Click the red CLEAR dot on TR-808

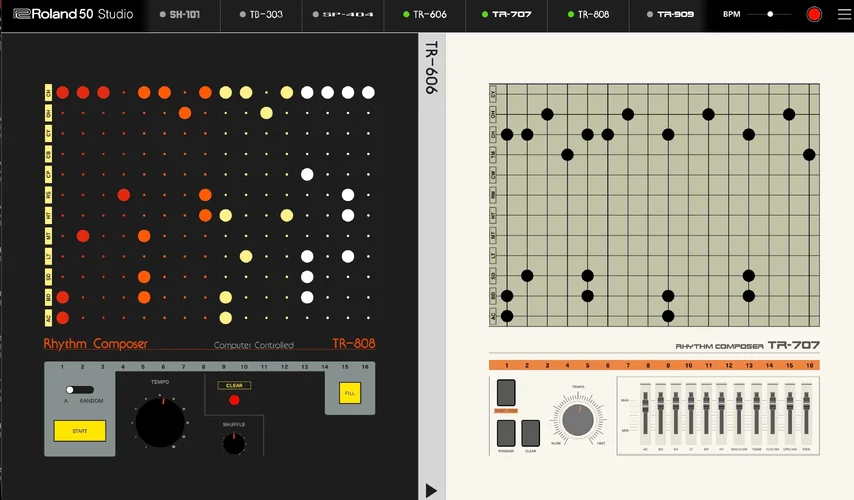(234, 400)
